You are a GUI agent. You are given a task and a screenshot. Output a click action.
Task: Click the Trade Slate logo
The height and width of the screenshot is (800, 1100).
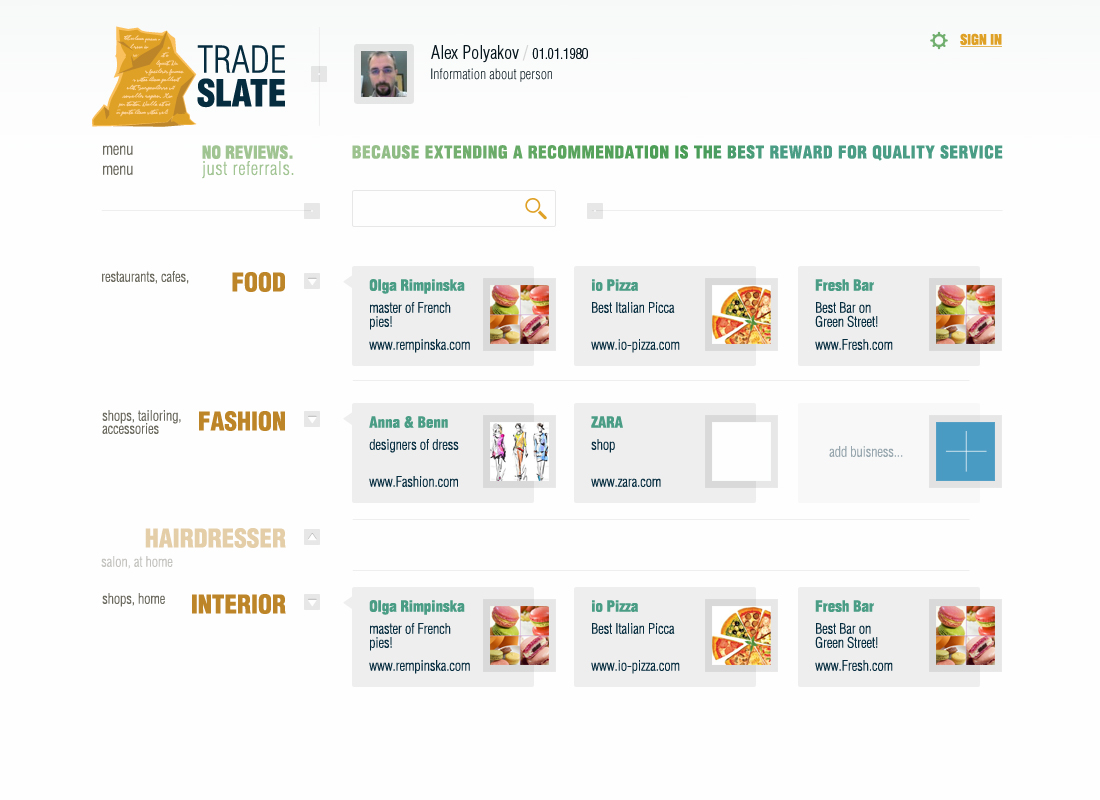point(190,77)
